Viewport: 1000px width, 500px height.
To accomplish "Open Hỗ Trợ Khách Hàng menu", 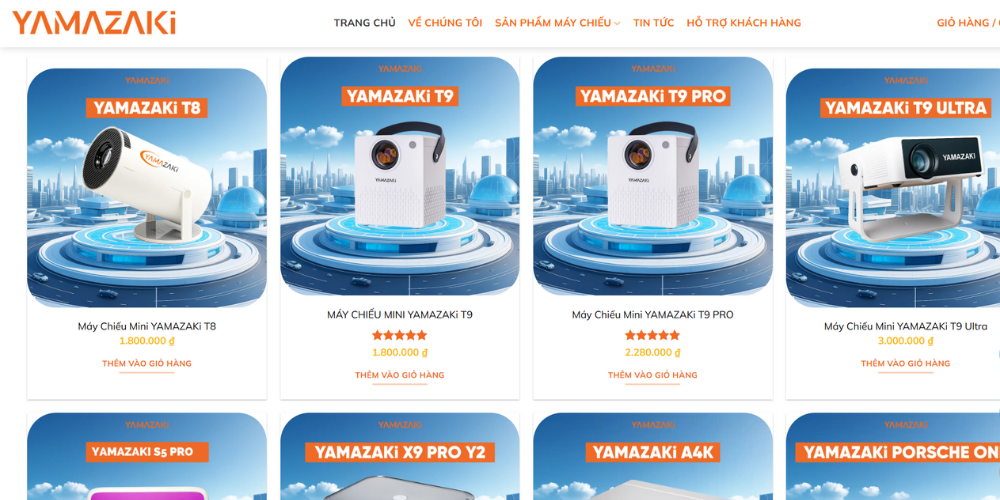I will pos(744,23).
